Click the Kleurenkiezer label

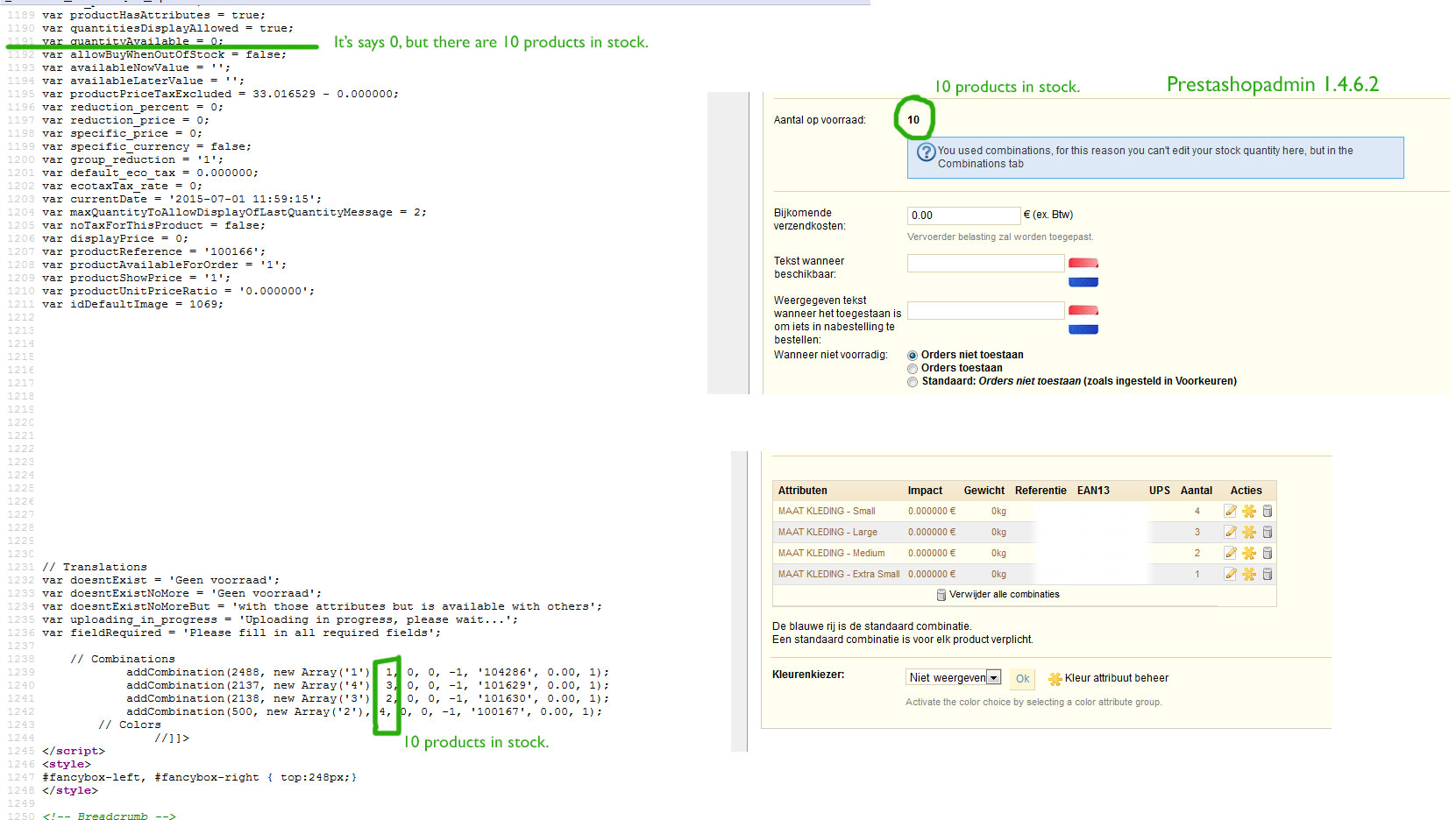[x=808, y=675]
